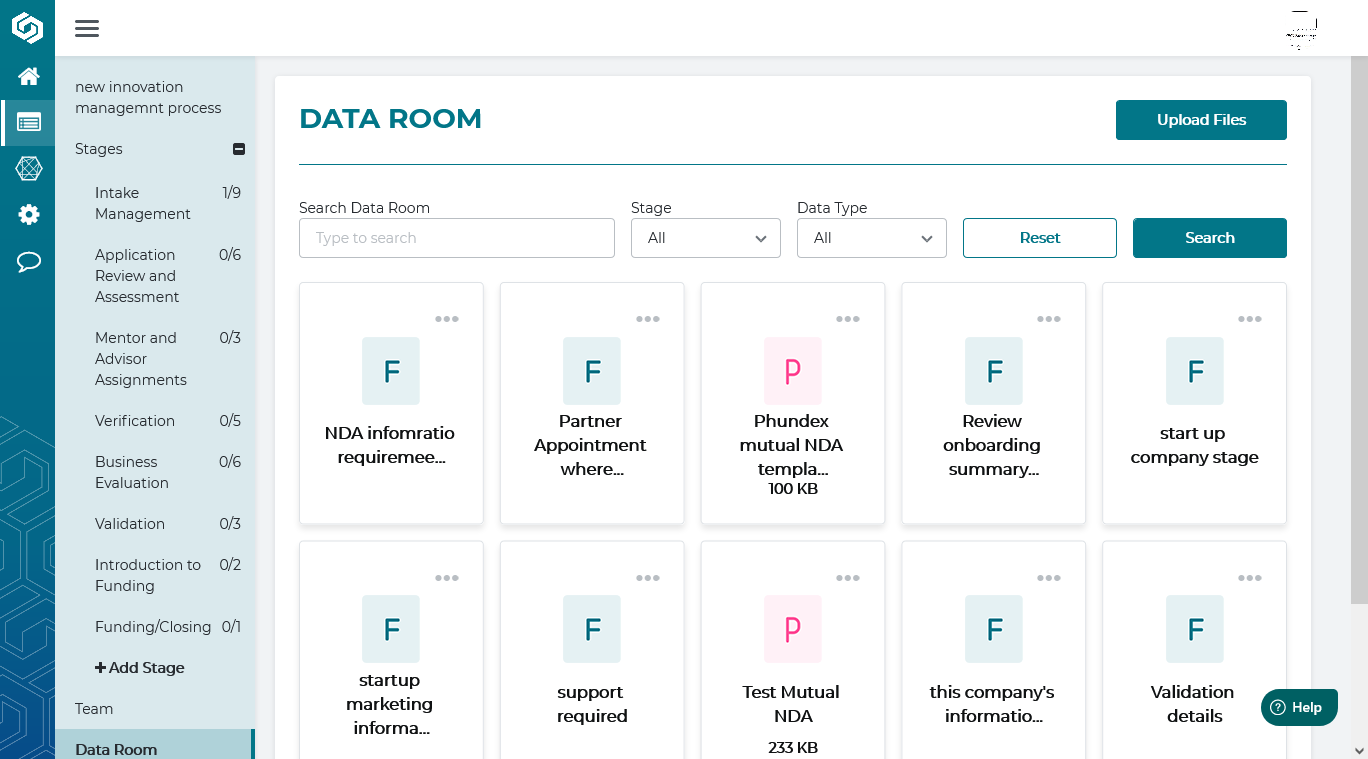The image size is (1368, 759).
Task: Open the chat bubble icon in sidebar
Action: (x=29, y=262)
